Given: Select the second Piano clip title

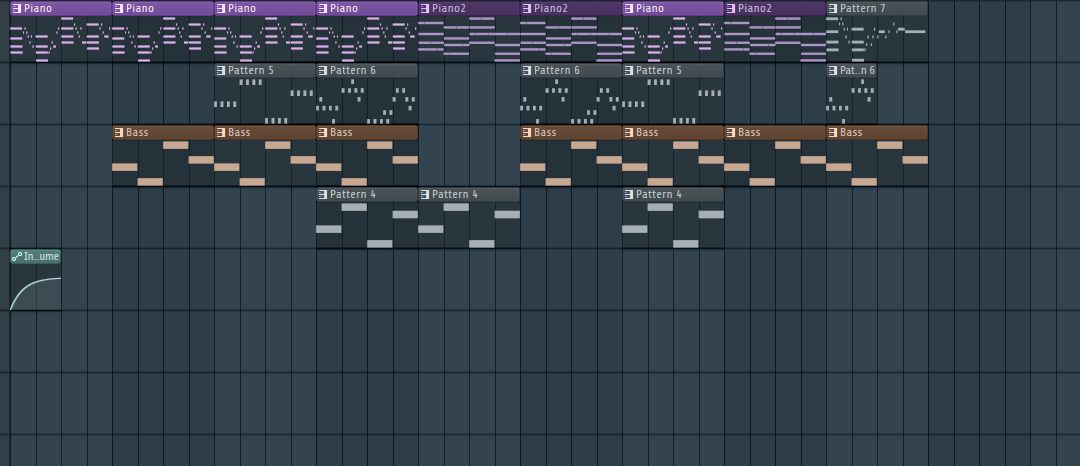Looking at the screenshot, I should point(140,9).
